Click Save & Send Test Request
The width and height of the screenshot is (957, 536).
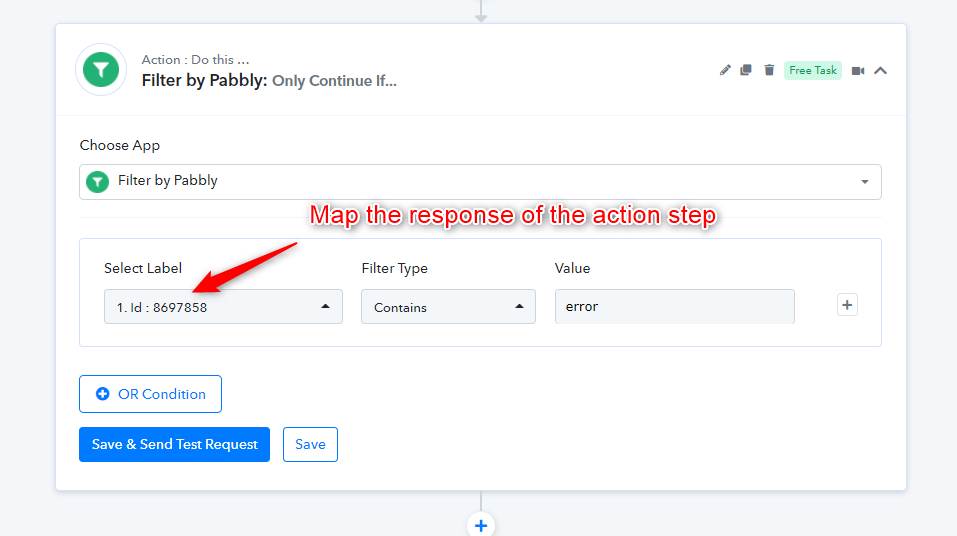coord(175,444)
